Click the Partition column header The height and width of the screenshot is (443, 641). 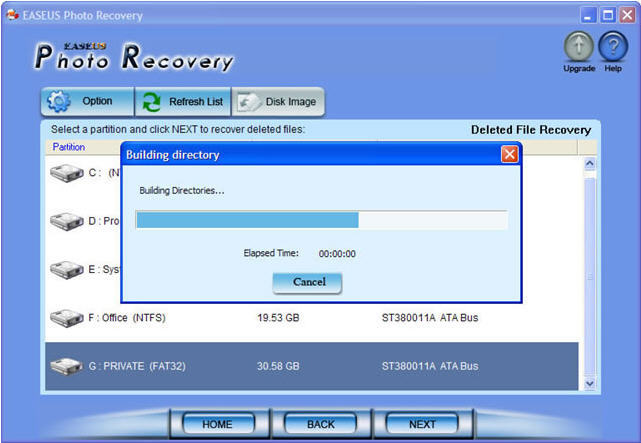(x=69, y=147)
